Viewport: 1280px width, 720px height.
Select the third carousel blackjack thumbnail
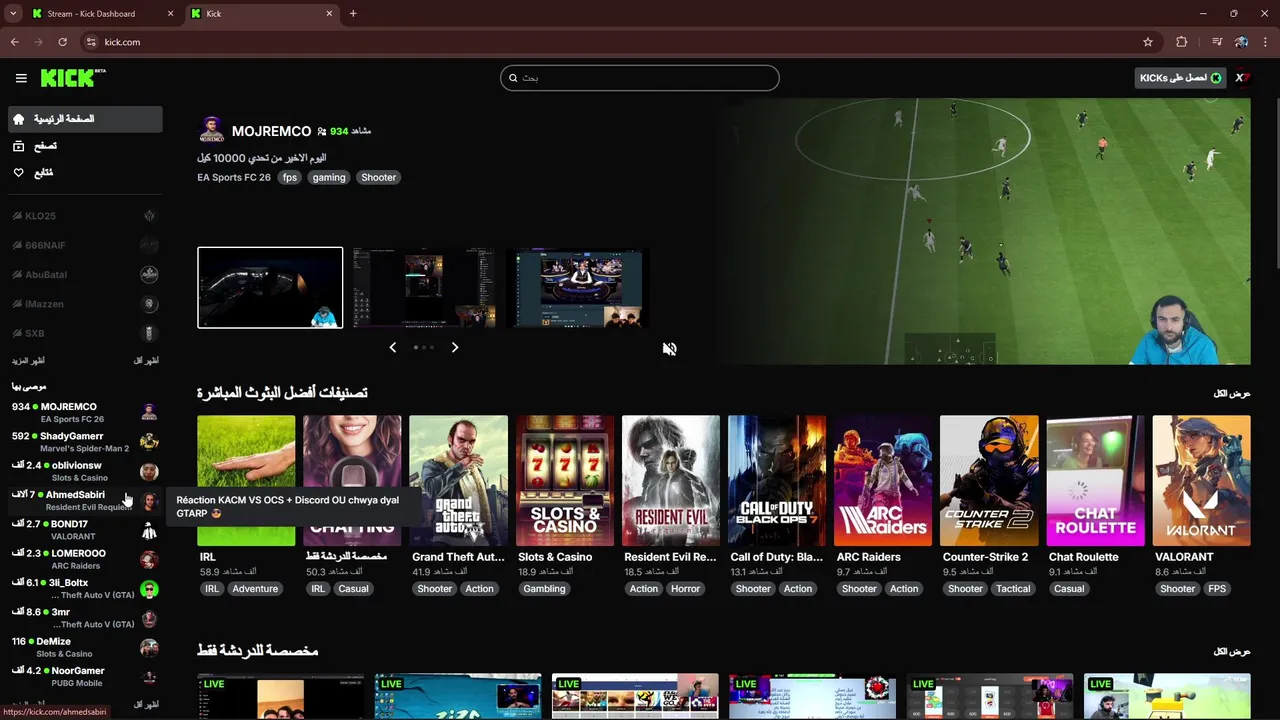[x=577, y=287]
